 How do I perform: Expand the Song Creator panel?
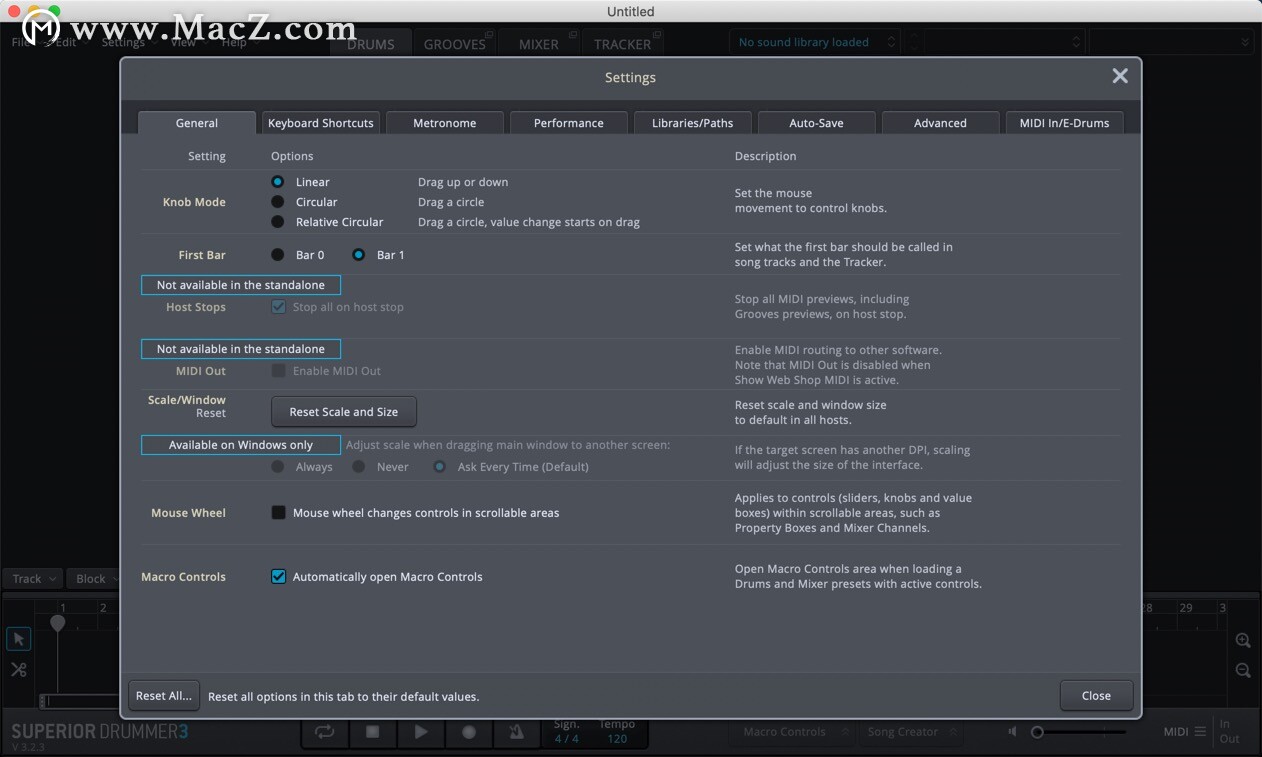pyautogui.click(x=913, y=732)
